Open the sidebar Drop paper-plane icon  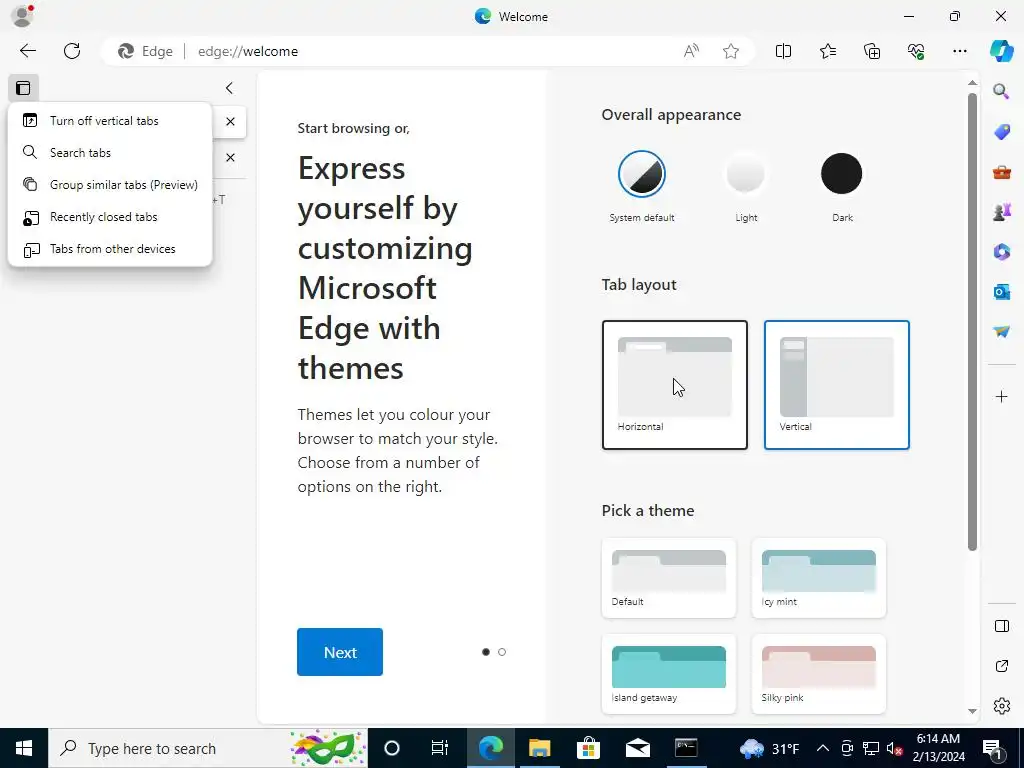1001,332
